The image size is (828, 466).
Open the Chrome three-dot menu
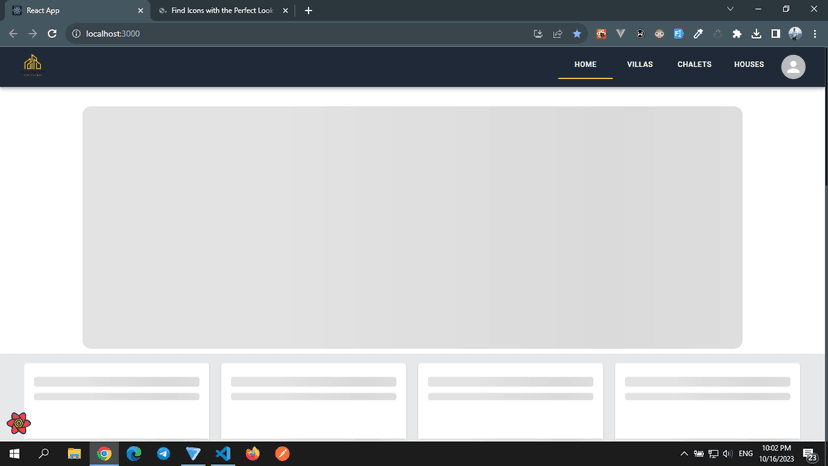pyautogui.click(x=815, y=34)
